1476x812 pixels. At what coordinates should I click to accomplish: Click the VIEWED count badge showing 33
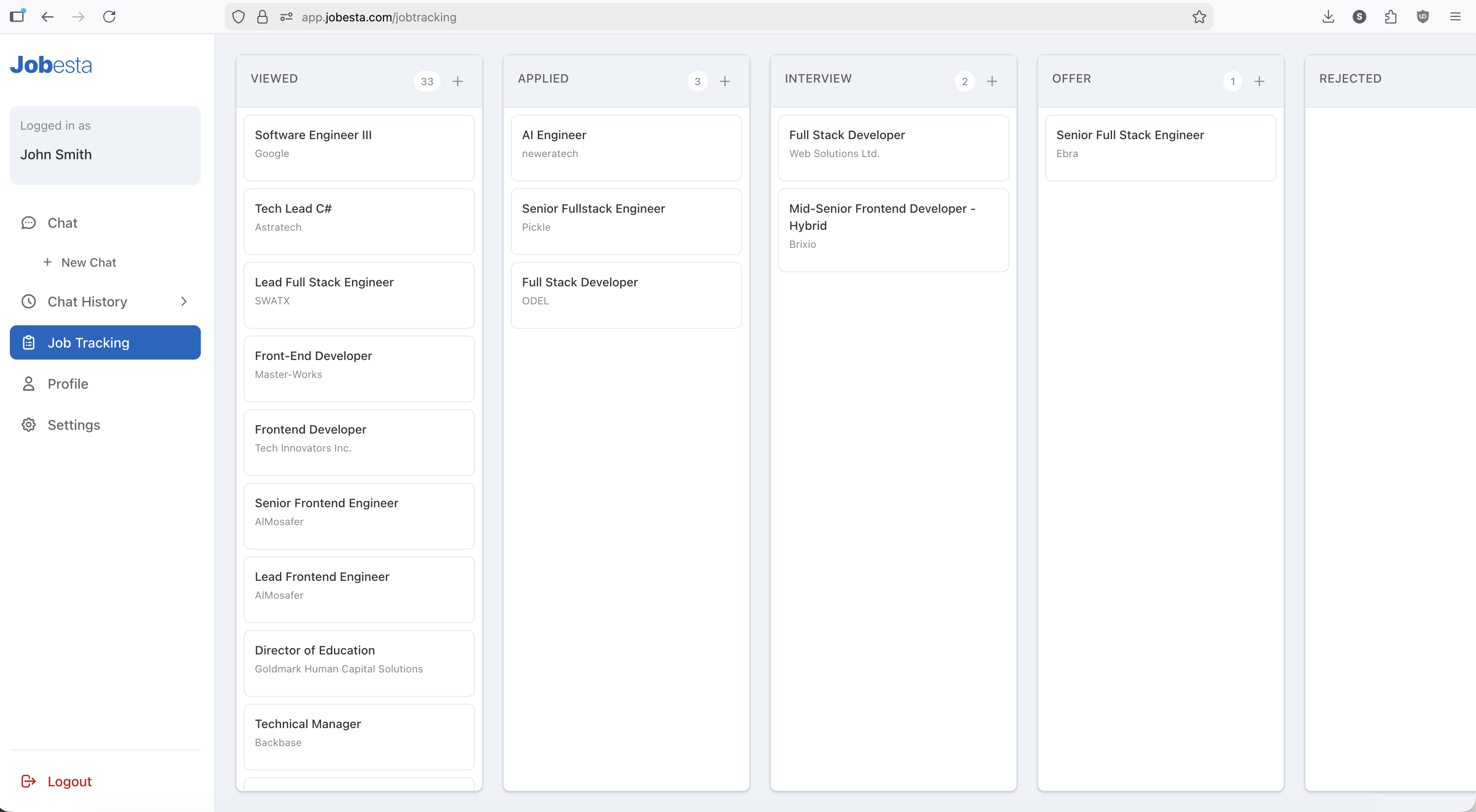tap(426, 81)
